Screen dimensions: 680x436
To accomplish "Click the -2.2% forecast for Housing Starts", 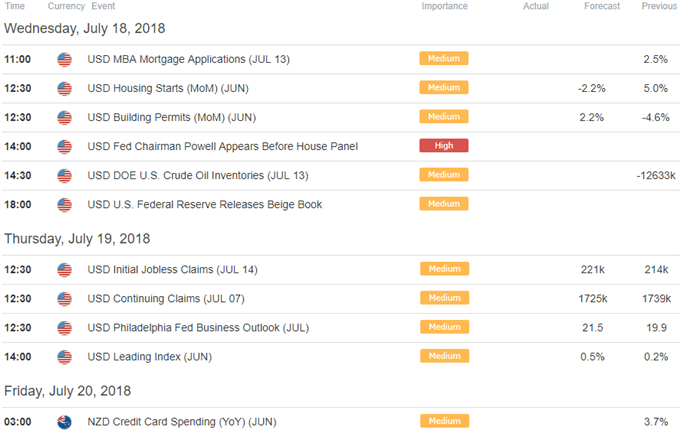I will pyautogui.click(x=592, y=89).
